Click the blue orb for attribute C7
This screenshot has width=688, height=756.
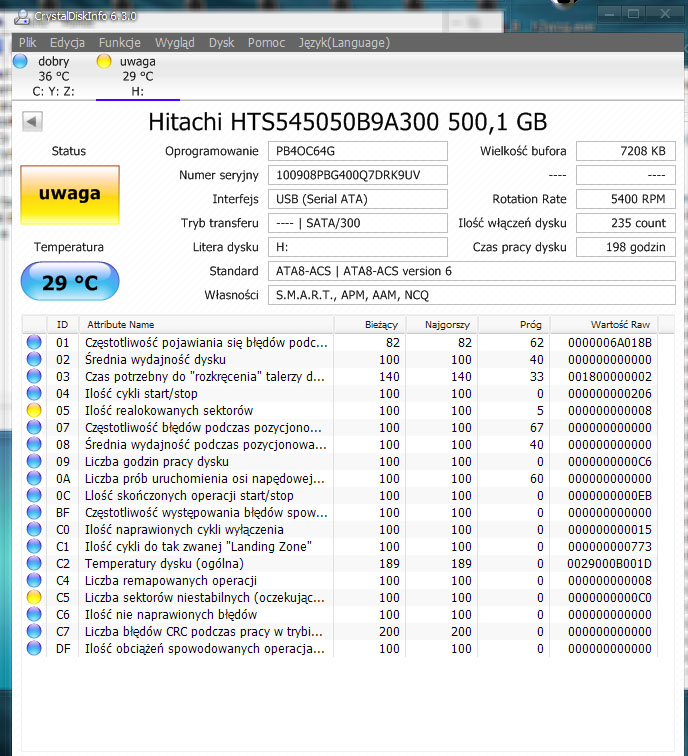[x=34, y=631]
